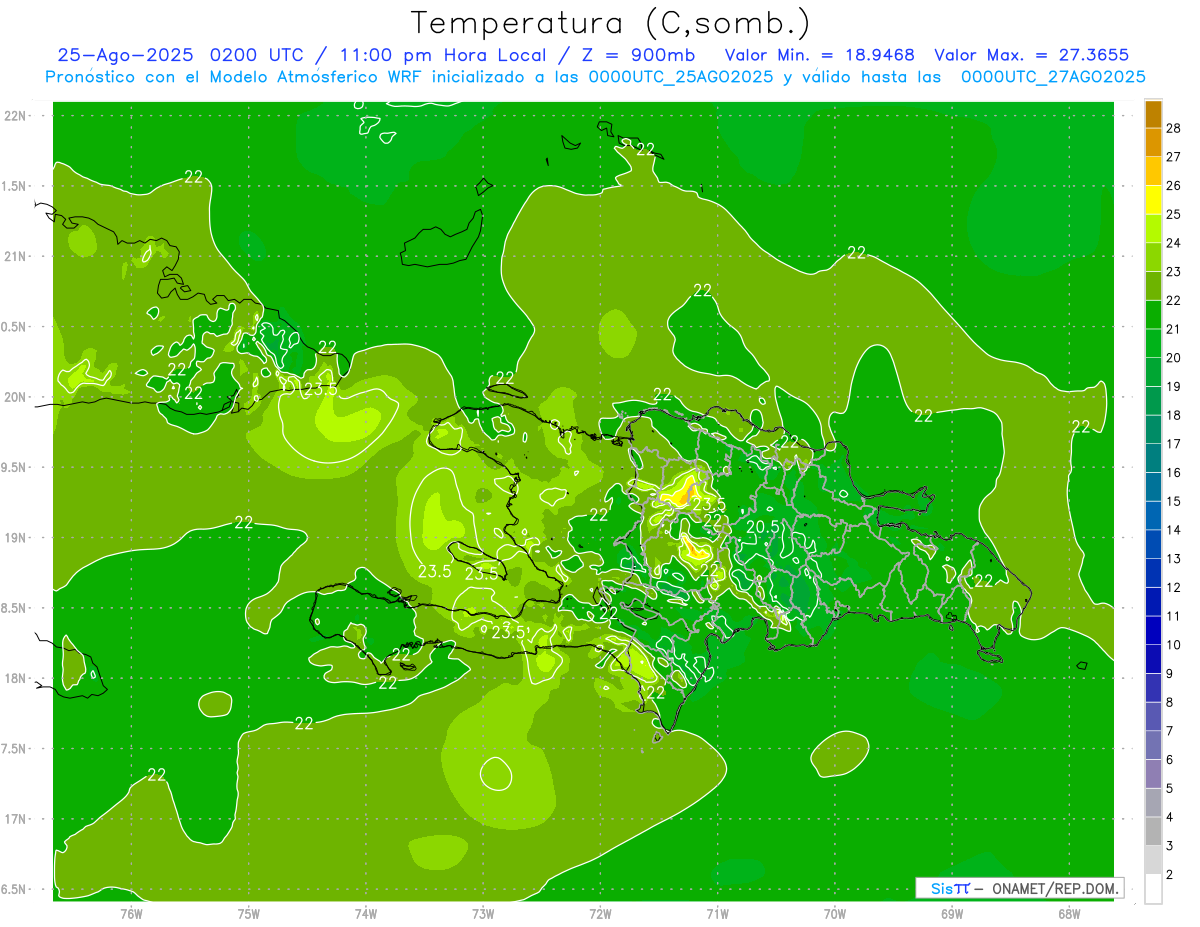Click the longitude axis label "72W"

pos(600,912)
